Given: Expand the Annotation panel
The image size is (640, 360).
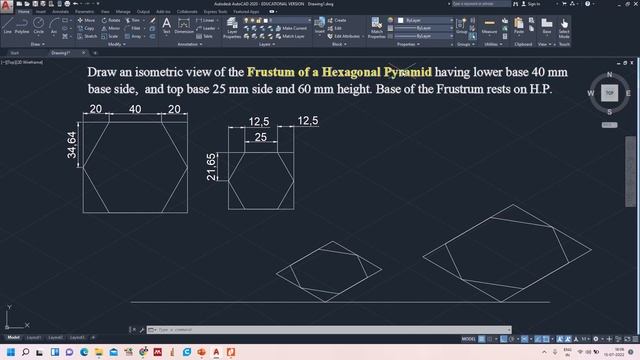Looking at the screenshot, I should click(190, 44).
